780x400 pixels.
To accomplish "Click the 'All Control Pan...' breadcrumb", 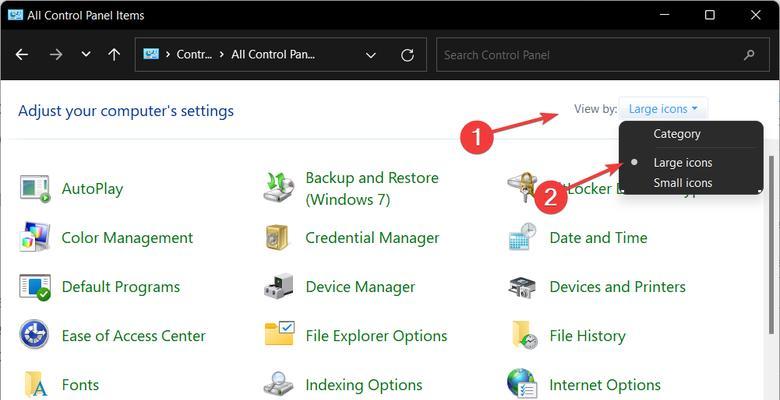I will tap(273, 54).
